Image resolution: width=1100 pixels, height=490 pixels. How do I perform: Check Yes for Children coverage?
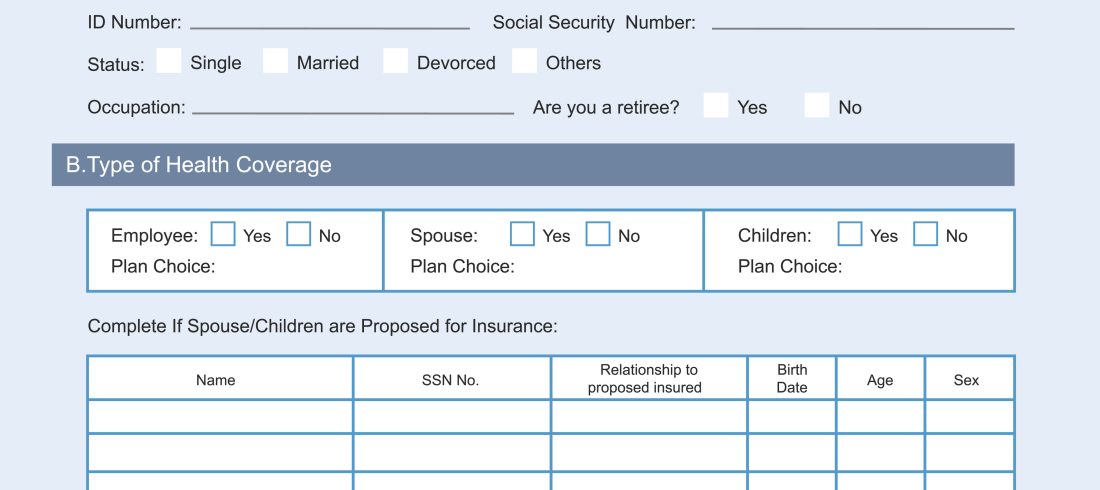[x=850, y=234]
